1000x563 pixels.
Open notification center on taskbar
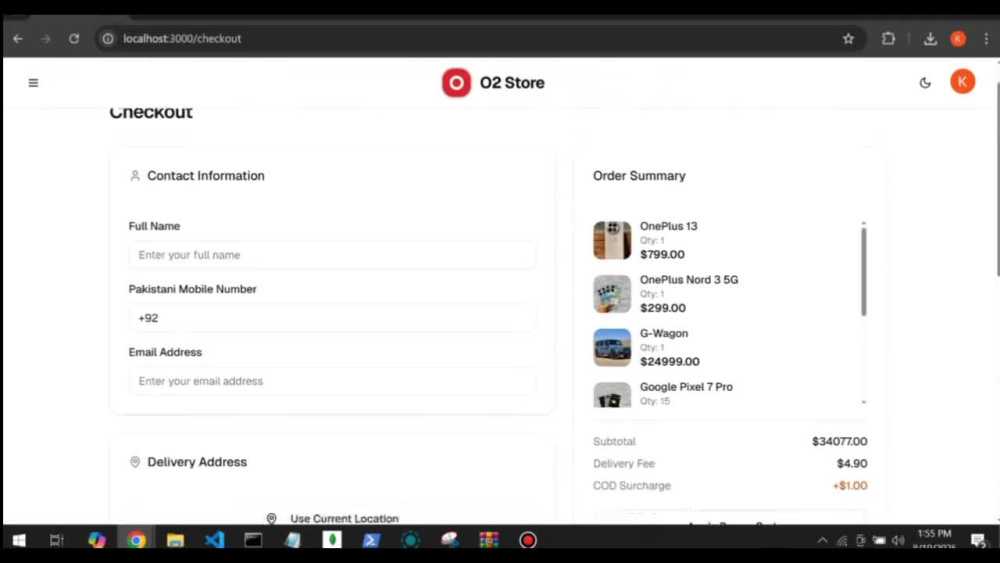(979, 541)
